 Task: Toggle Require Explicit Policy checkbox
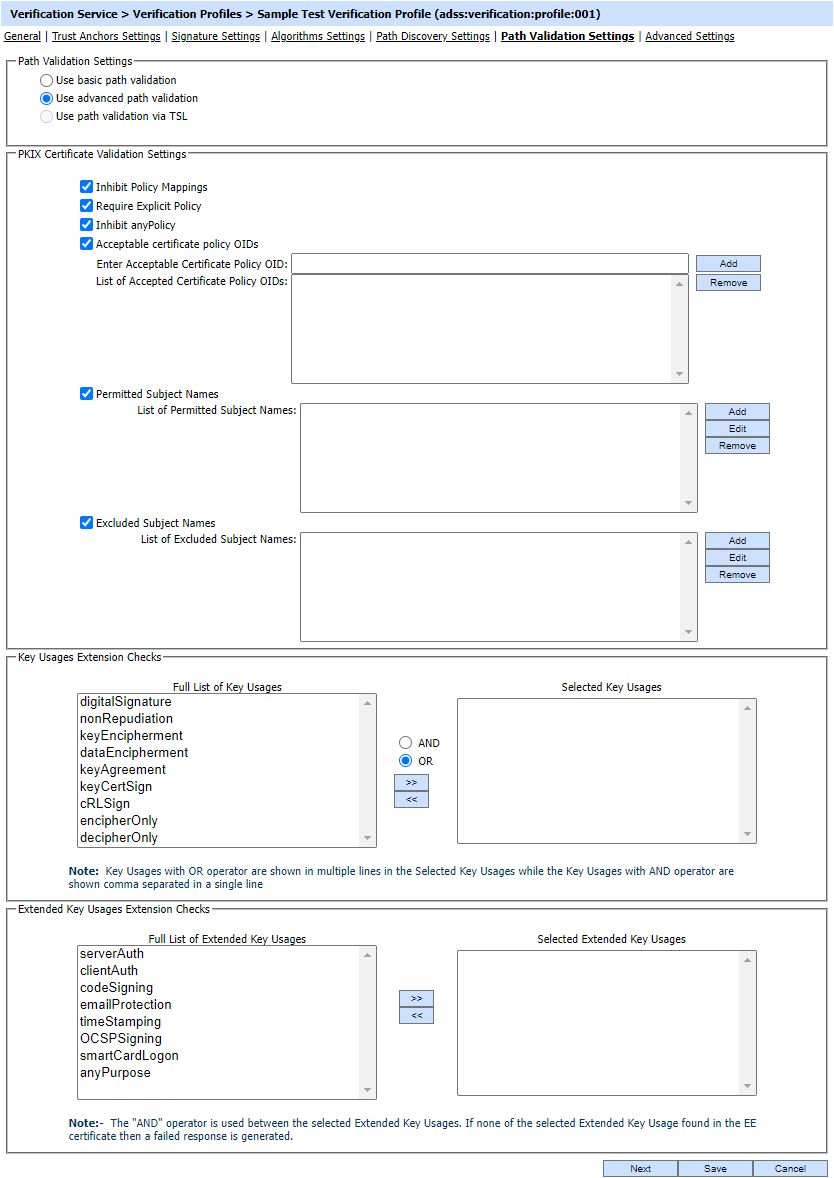coord(86,206)
